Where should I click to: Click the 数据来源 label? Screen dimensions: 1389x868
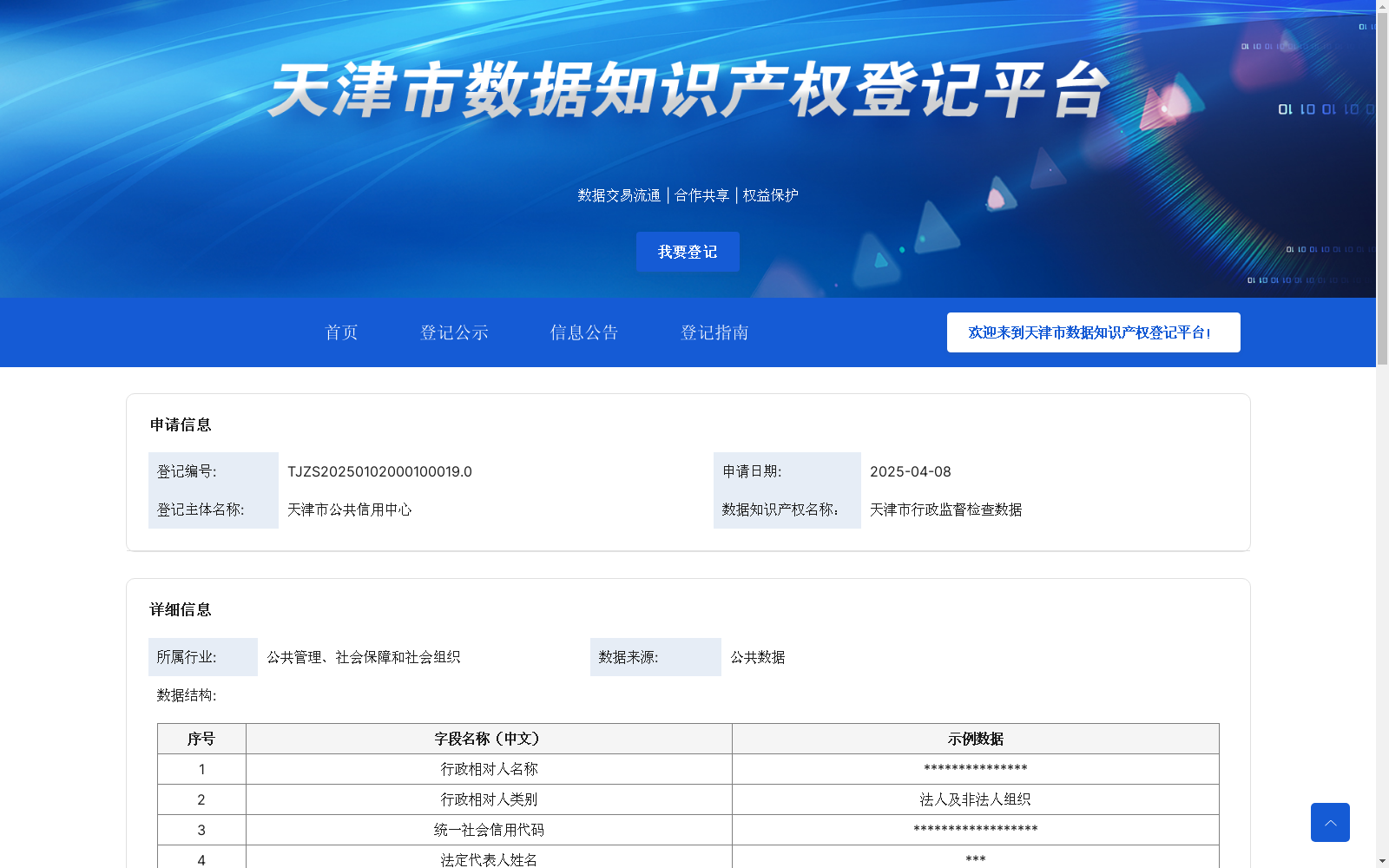[629, 657]
